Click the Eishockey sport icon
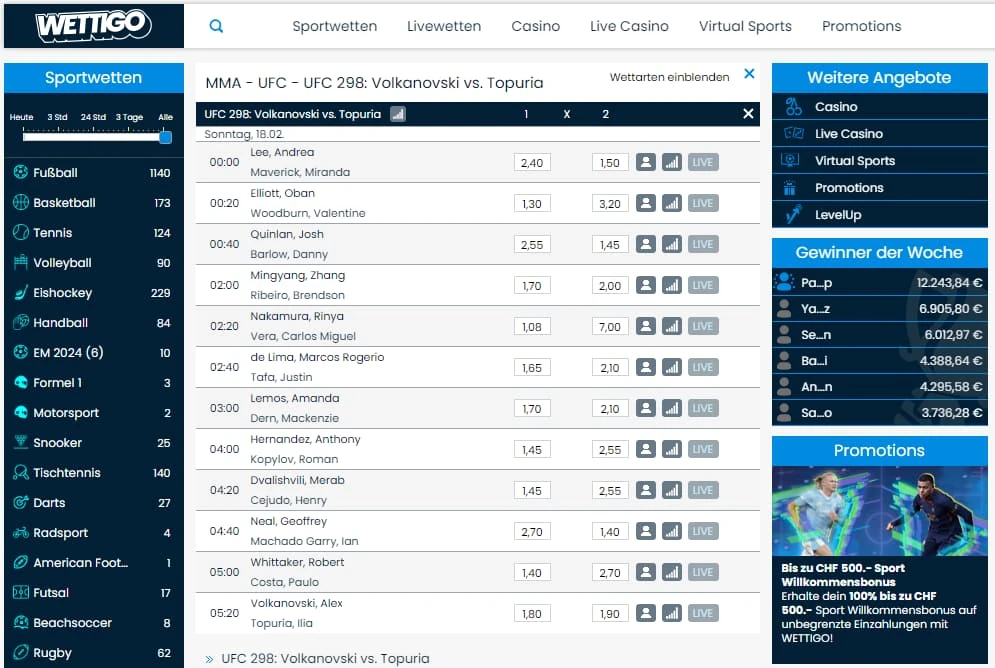Viewport: 995px width, 668px height. click(x=21, y=292)
